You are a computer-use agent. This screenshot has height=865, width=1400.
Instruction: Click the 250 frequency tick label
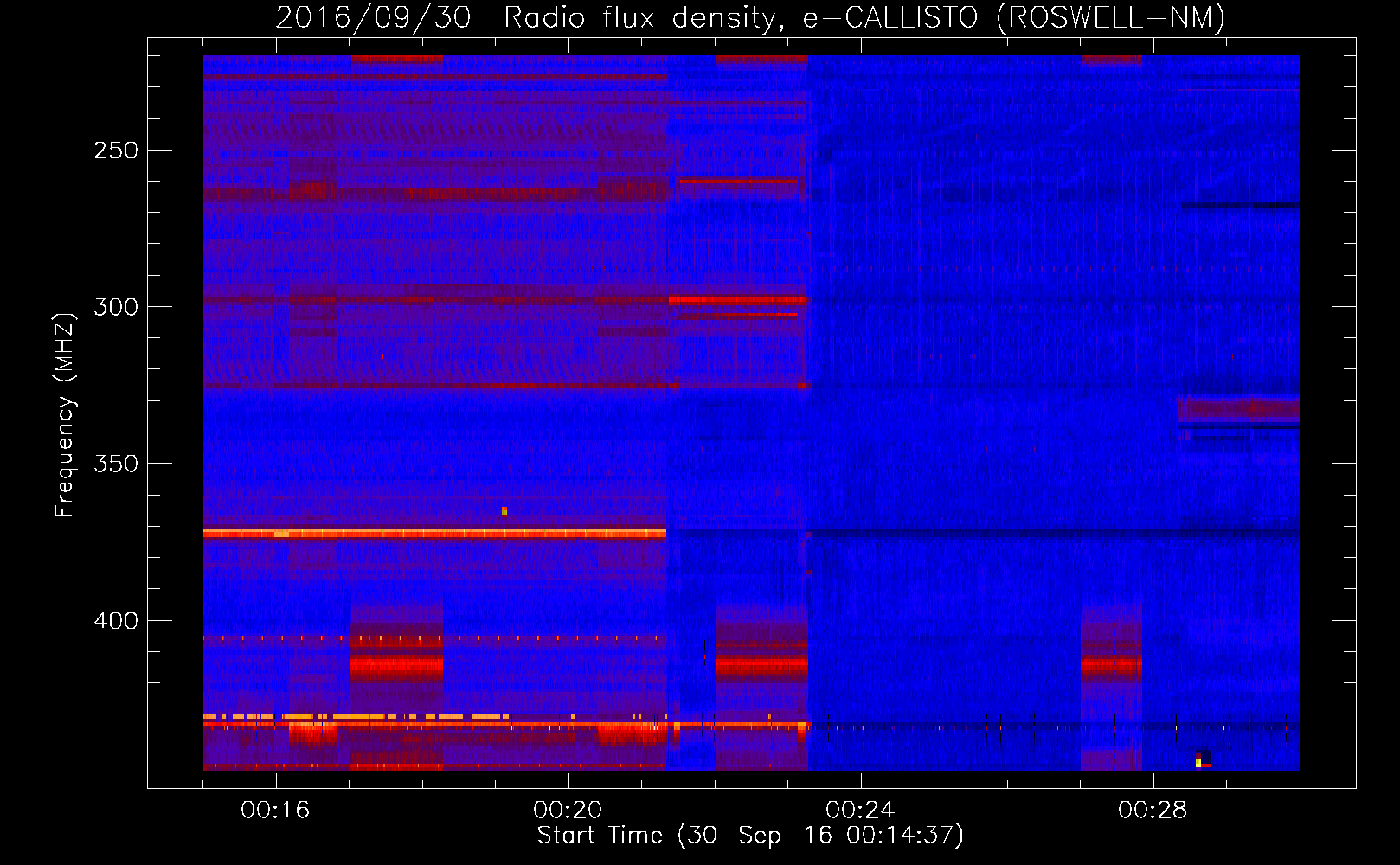pos(116,151)
